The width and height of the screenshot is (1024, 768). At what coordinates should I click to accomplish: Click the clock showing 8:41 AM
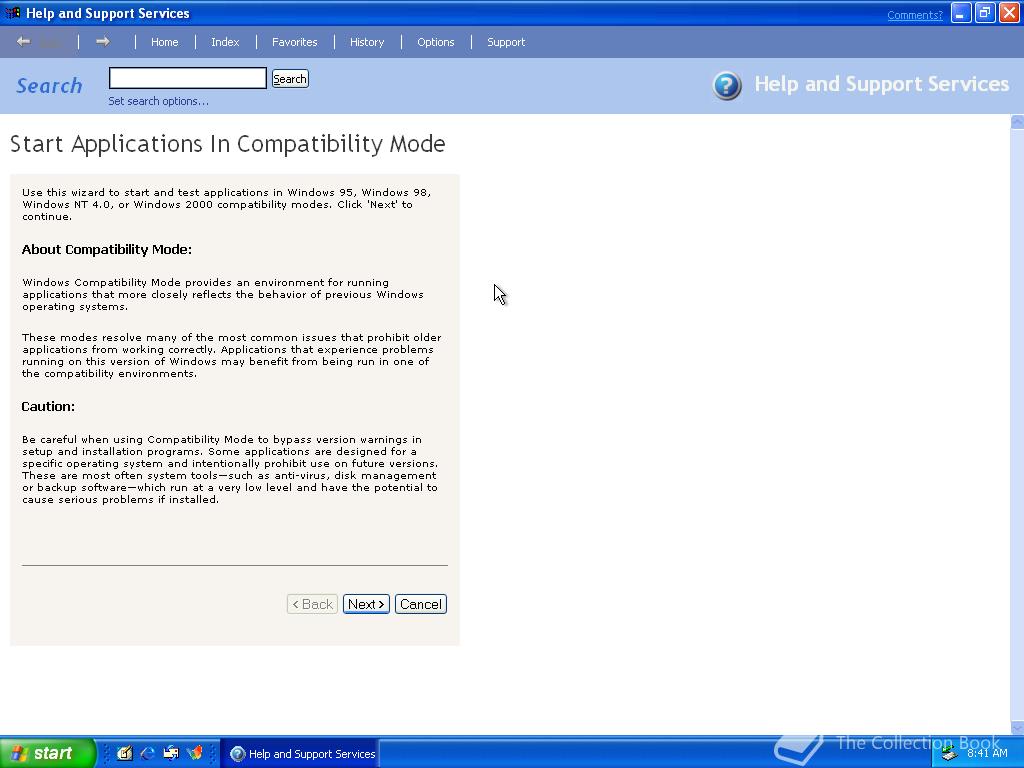pyautogui.click(x=987, y=753)
